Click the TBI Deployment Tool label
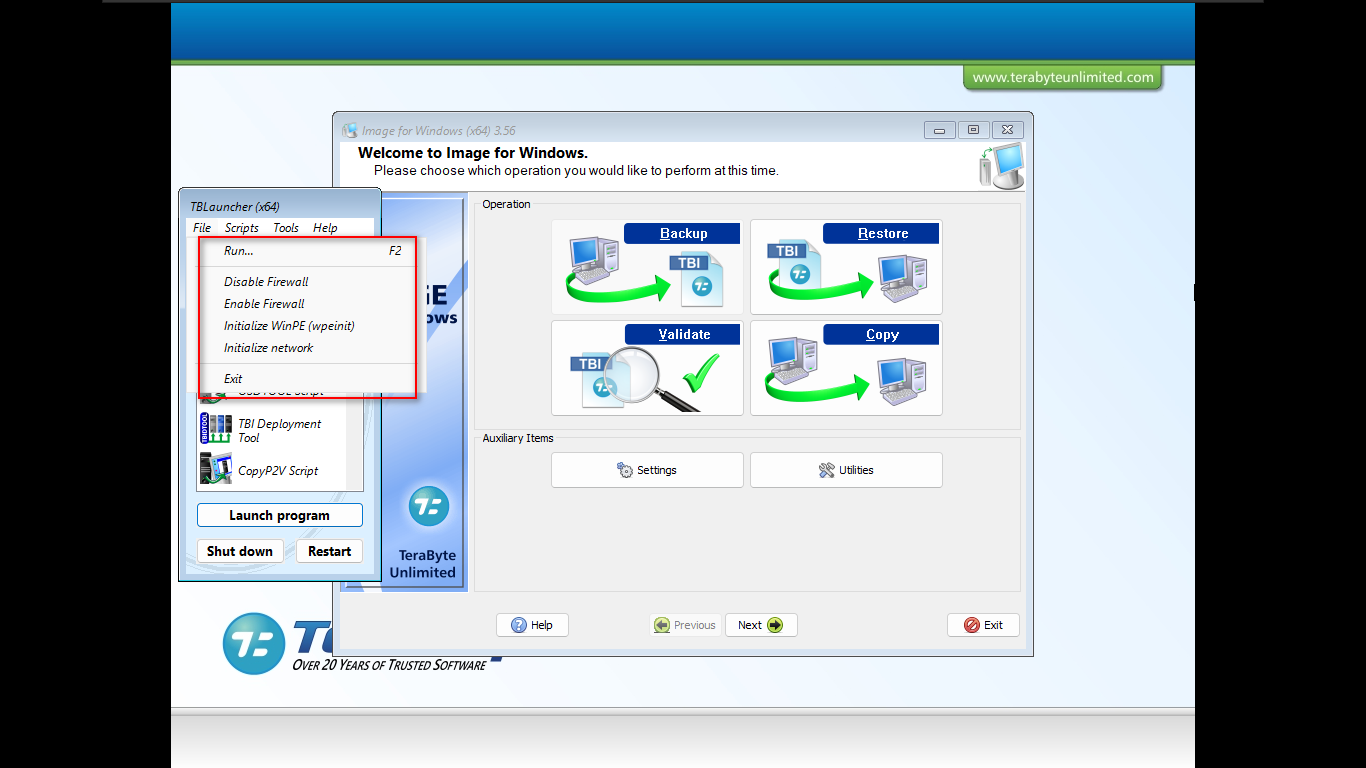The height and width of the screenshot is (768, 1366). click(x=279, y=431)
